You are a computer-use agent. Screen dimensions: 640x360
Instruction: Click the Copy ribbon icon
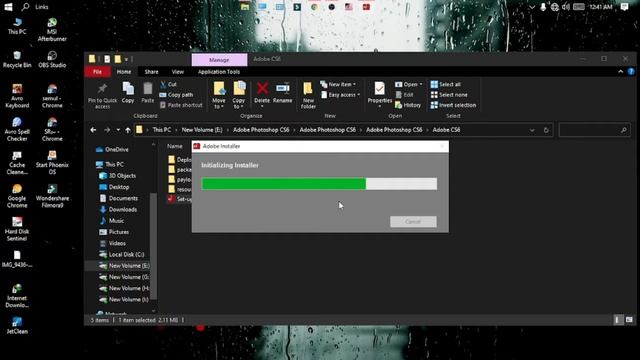point(128,92)
